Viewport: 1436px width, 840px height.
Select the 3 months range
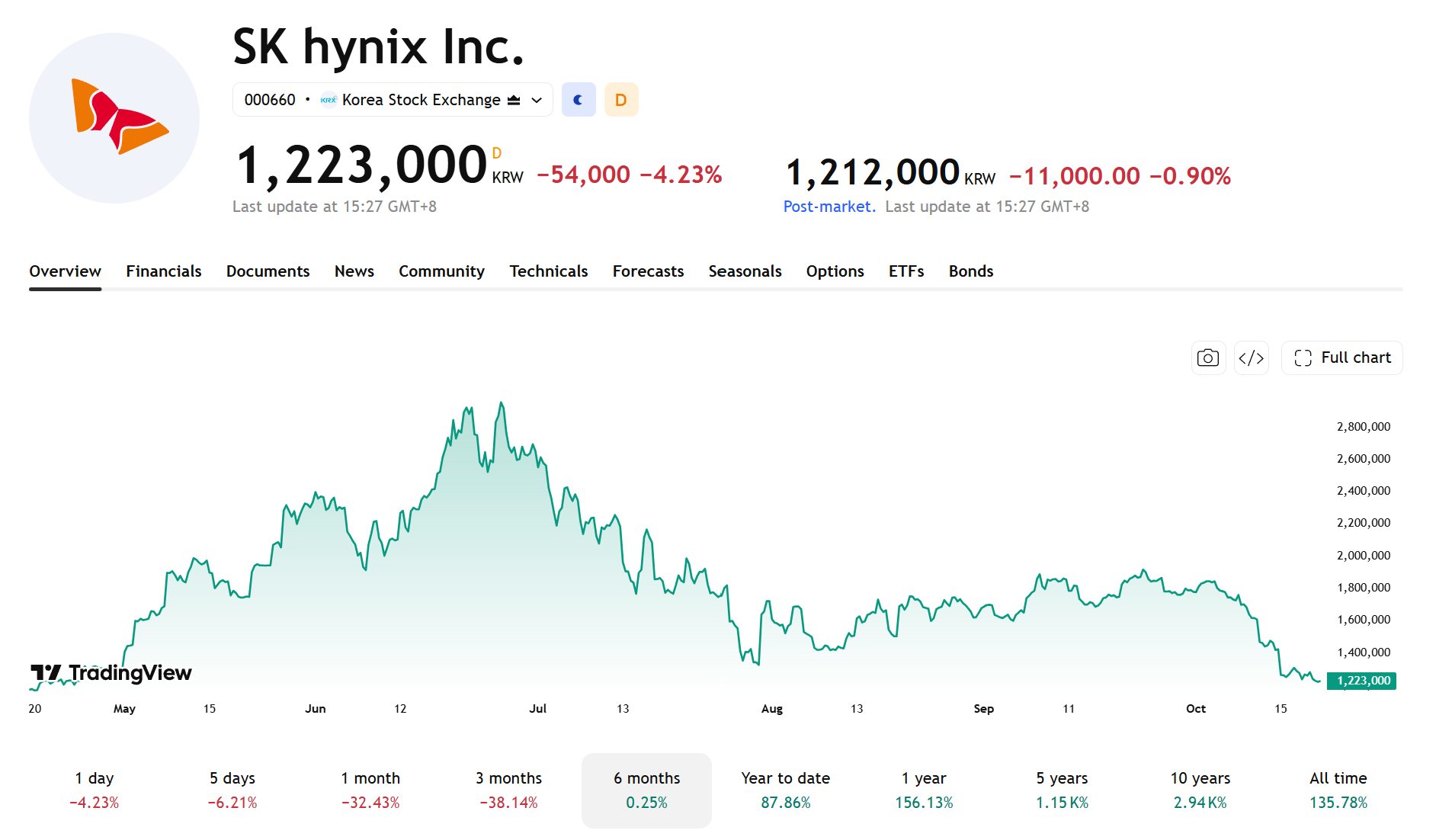click(x=508, y=790)
